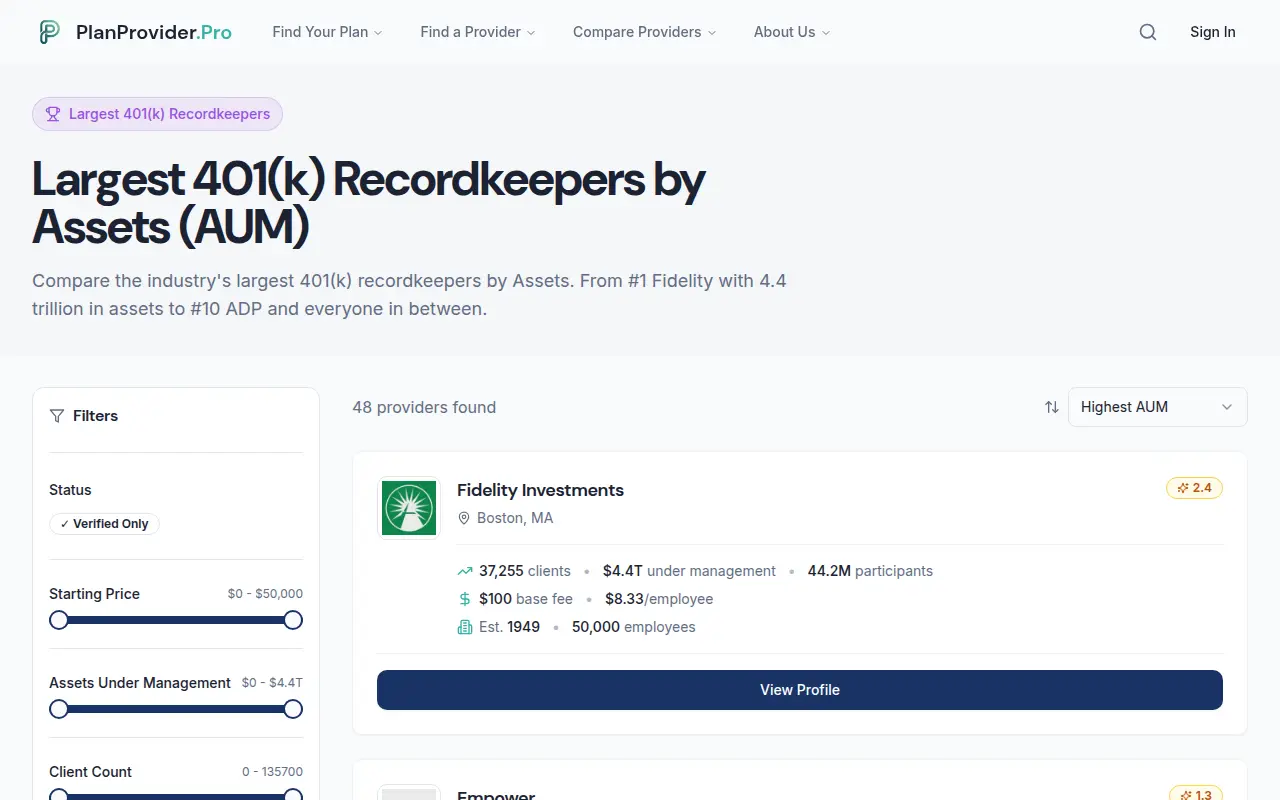Open search via magnifier icon
Screen dimensions: 1280x800
(x=1148, y=32)
